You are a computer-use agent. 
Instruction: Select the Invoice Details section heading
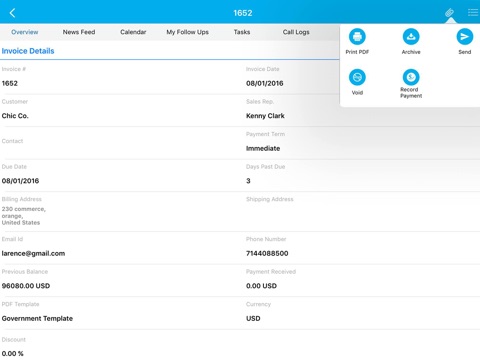click(x=28, y=51)
